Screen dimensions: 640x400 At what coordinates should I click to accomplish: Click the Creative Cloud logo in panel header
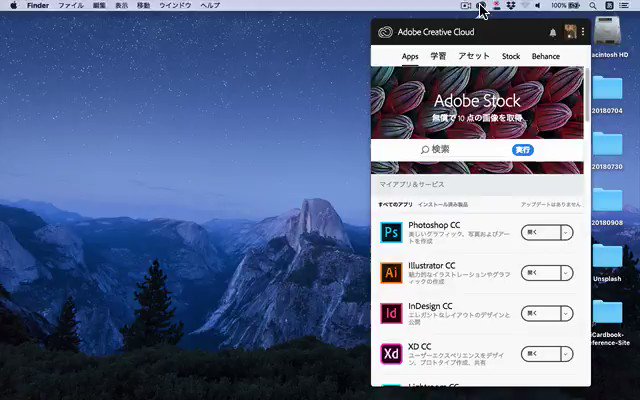click(x=385, y=32)
